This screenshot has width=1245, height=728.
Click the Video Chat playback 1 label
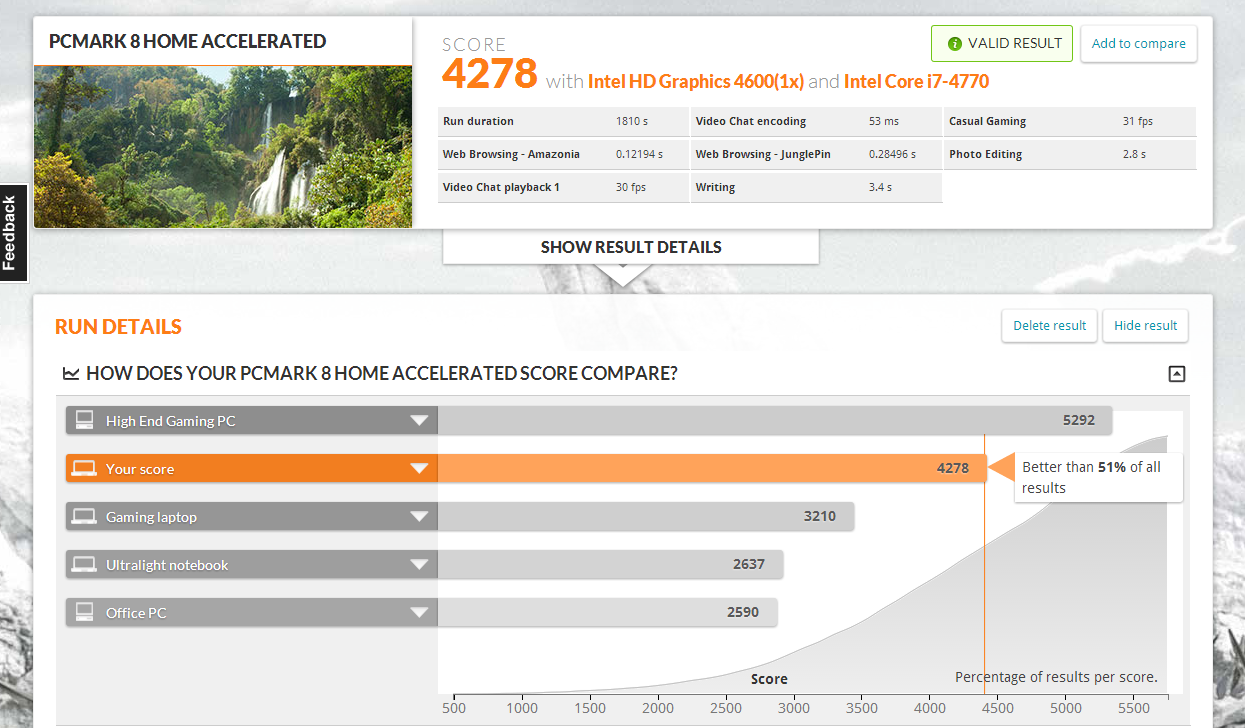pos(501,188)
